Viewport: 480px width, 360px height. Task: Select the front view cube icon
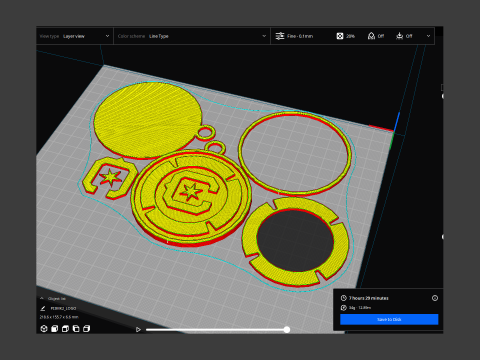[55, 329]
